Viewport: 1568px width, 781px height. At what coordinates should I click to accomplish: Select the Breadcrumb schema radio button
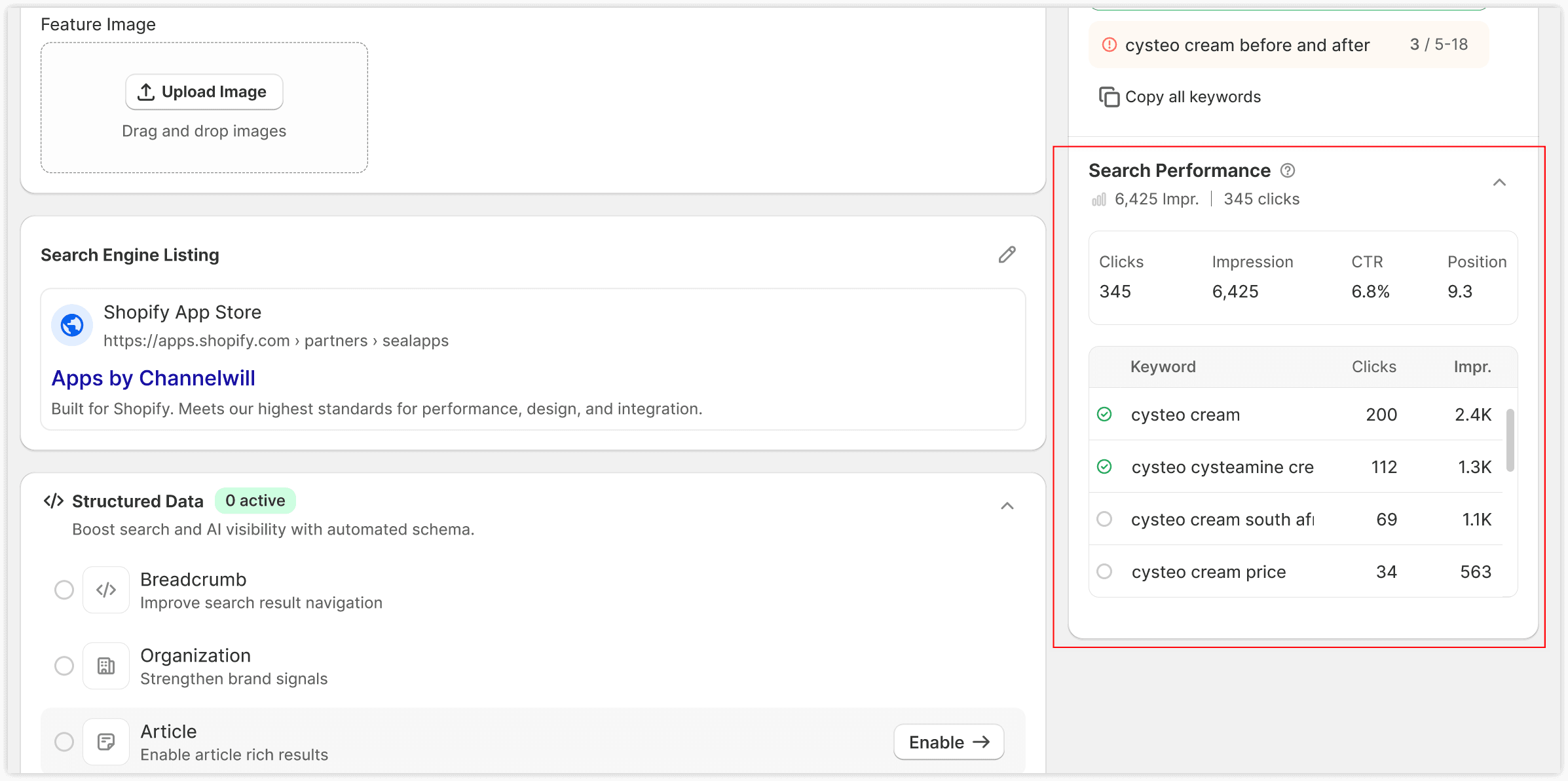pyautogui.click(x=64, y=590)
